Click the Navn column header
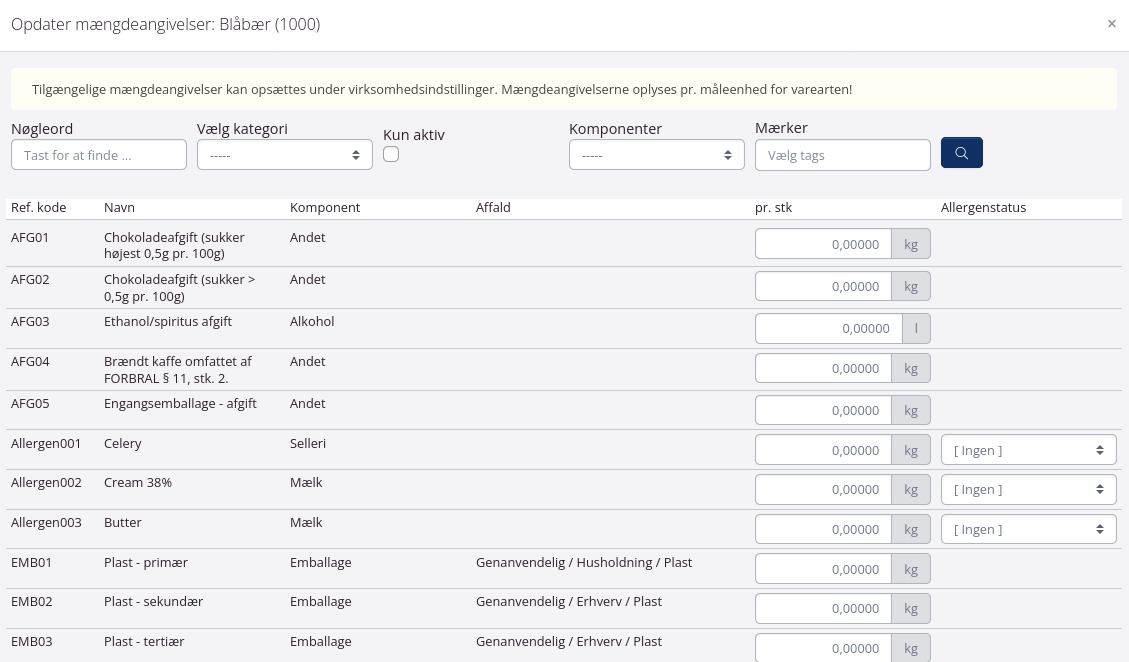Viewport: 1129px width, 662px height. point(119,208)
